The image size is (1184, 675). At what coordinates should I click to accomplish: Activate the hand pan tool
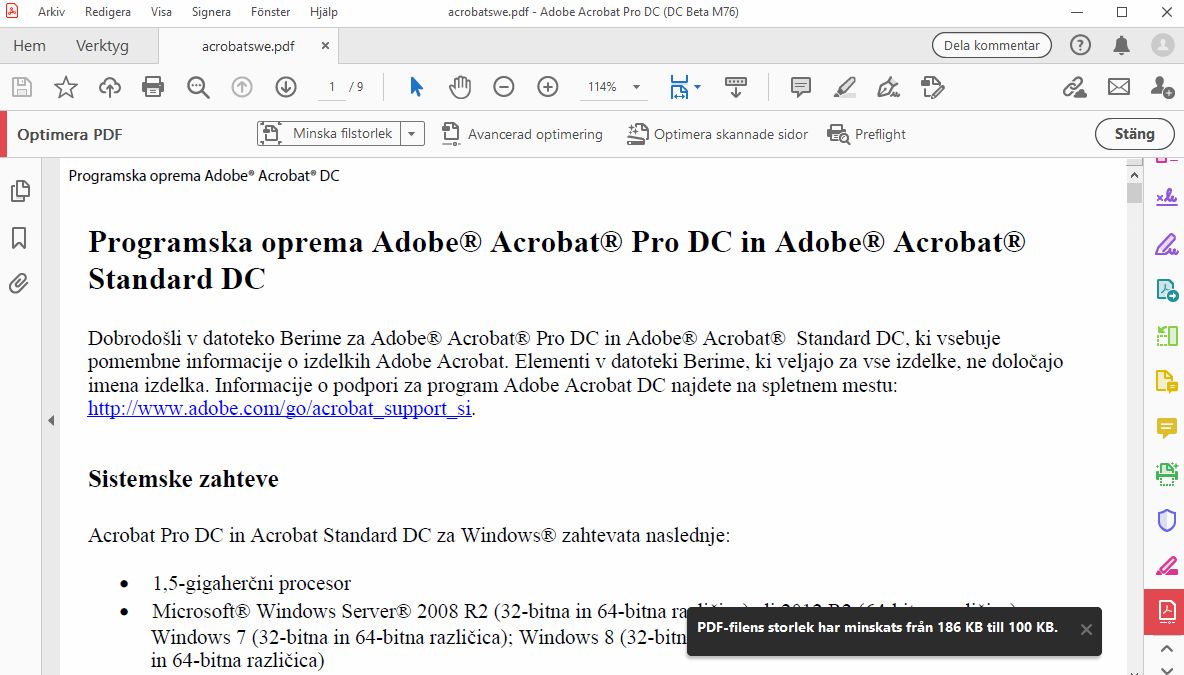click(x=459, y=88)
